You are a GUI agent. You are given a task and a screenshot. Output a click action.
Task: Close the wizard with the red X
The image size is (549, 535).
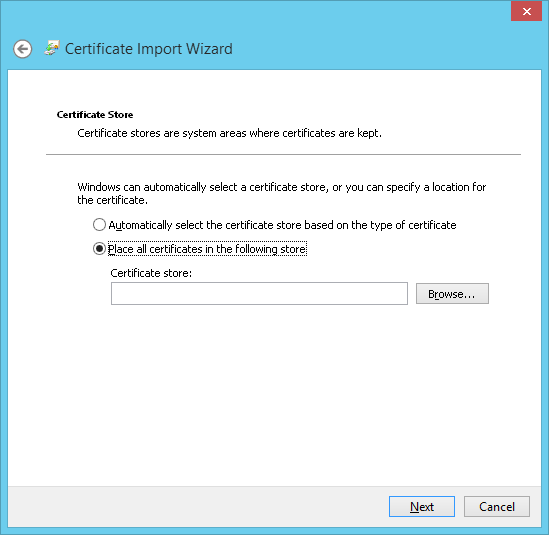526,12
